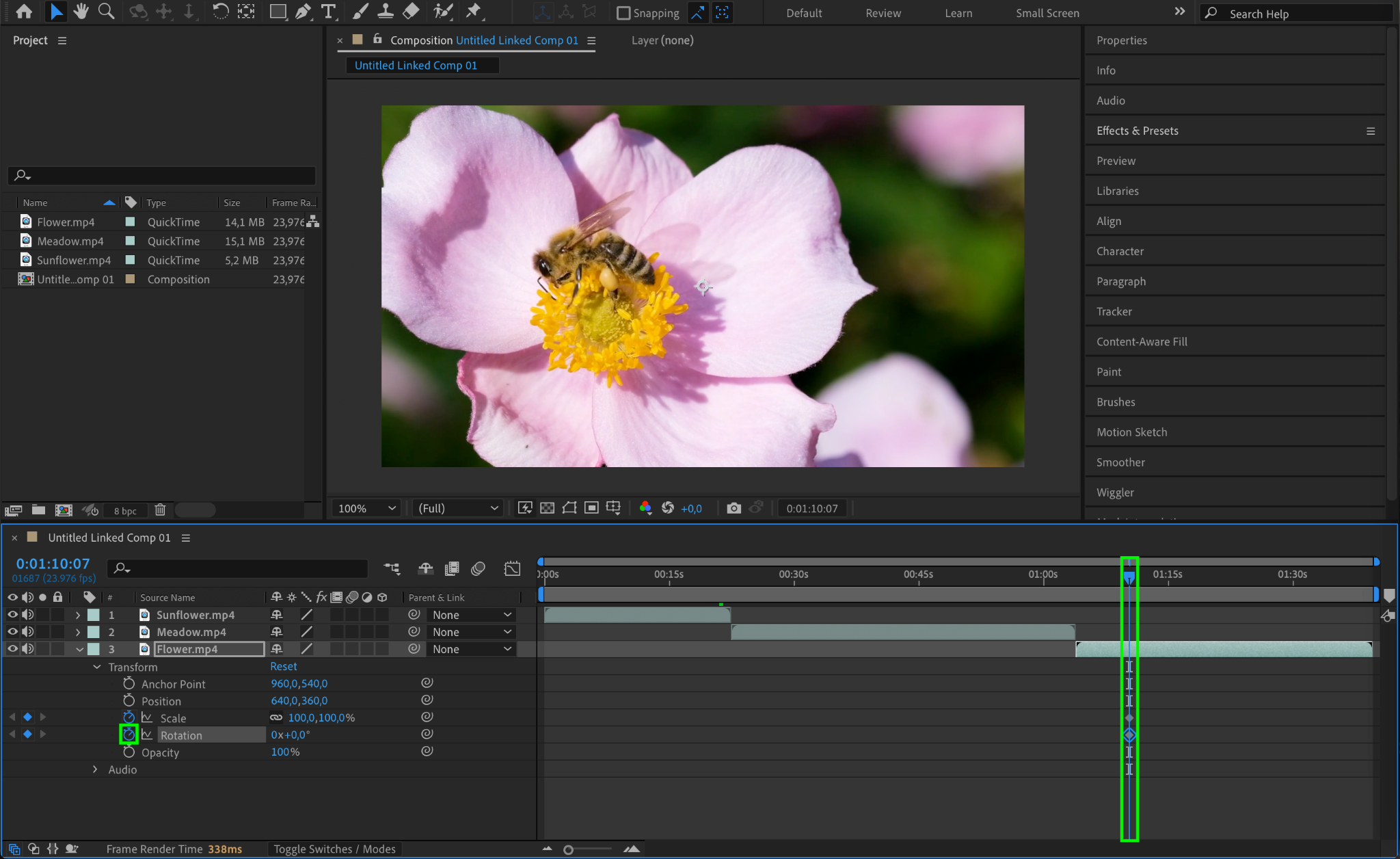Switch to the Review workspace
The height and width of the screenshot is (859, 1400).
pyautogui.click(x=883, y=13)
